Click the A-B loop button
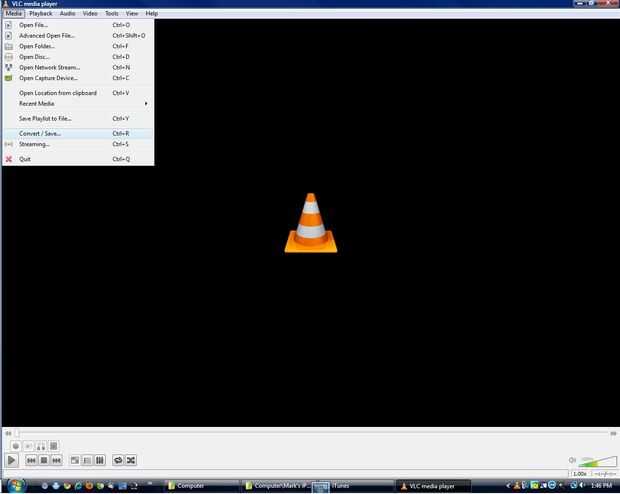The width and height of the screenshot is (620, 494). click(41, 446)
